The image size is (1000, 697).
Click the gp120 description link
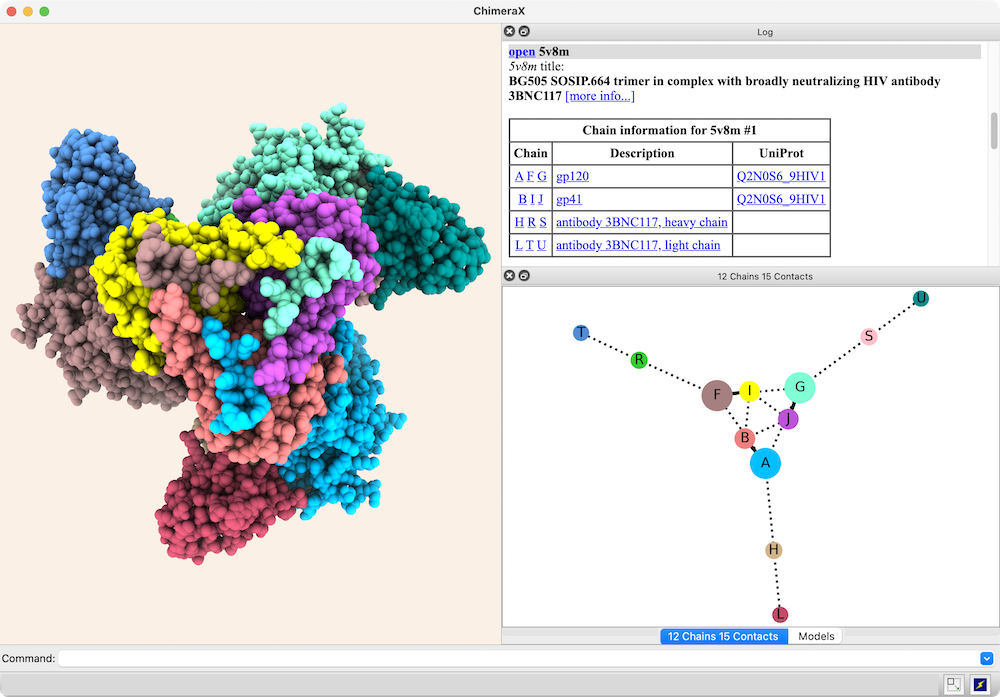pyautogui.click(x=576, y=176)
